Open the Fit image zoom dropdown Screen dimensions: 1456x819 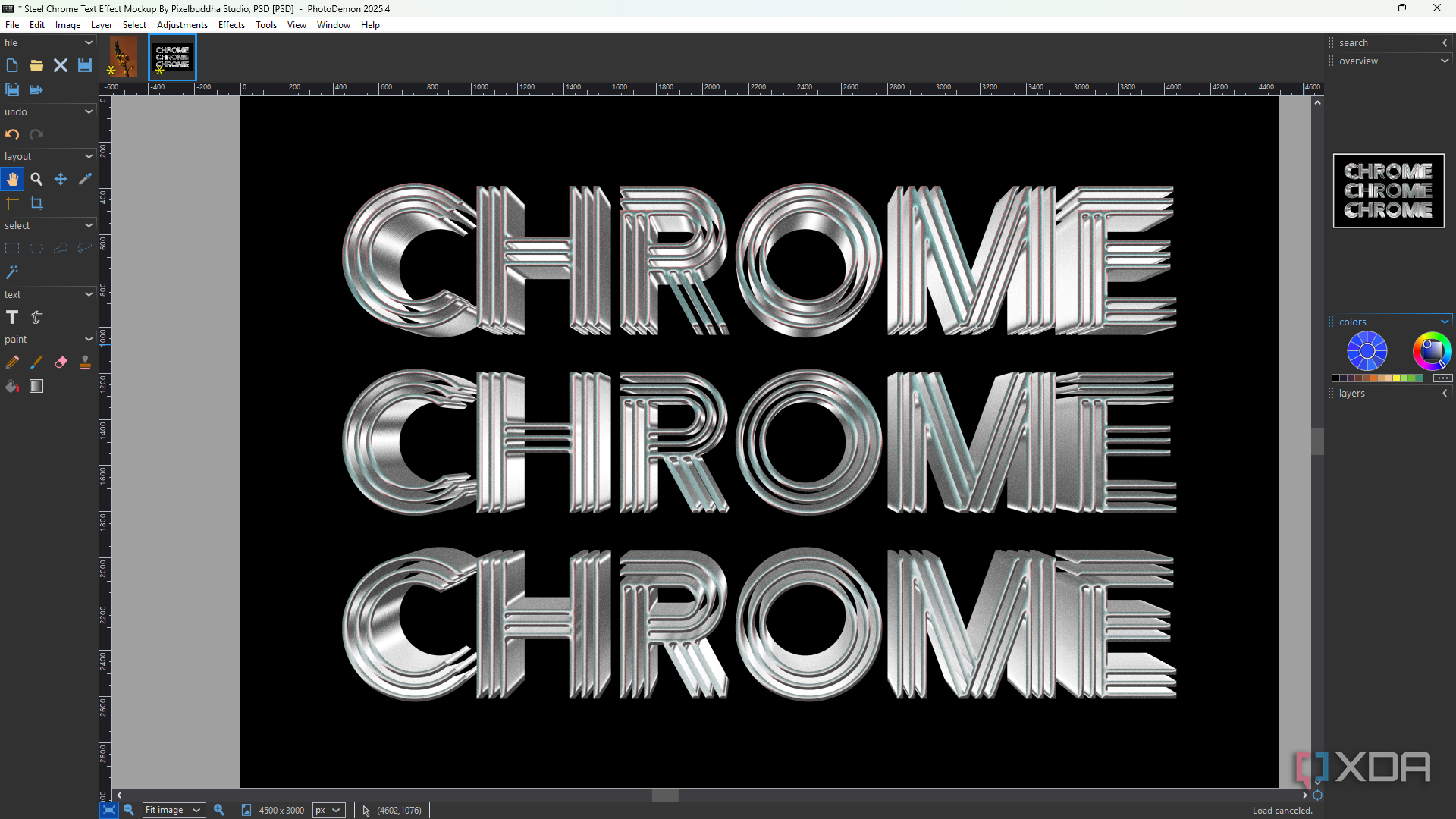[174, 810]
